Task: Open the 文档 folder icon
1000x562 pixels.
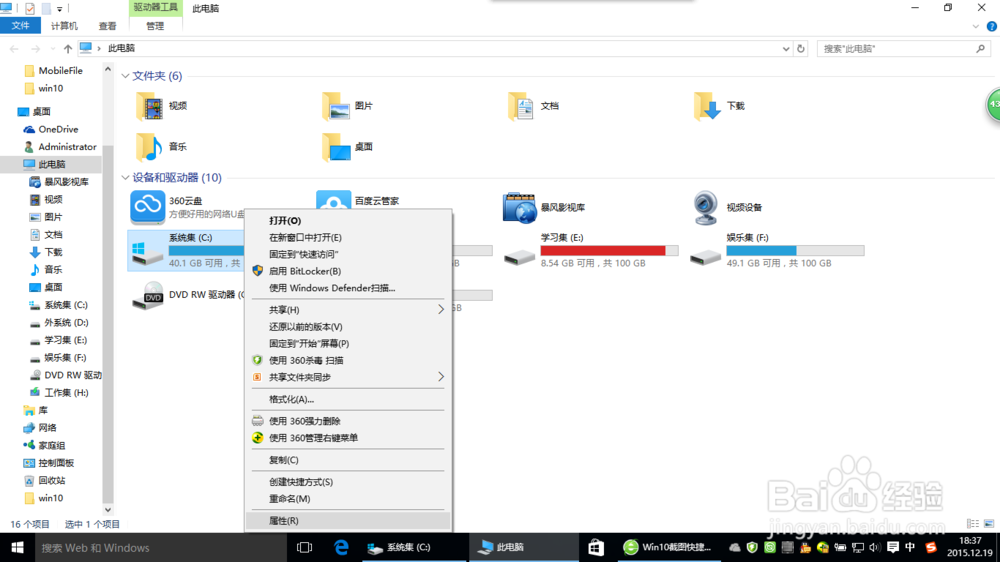Action: (x=521, y=106)
